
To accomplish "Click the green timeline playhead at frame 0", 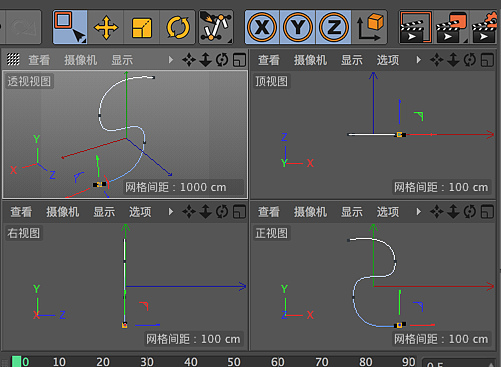I will tap(16, 362).
